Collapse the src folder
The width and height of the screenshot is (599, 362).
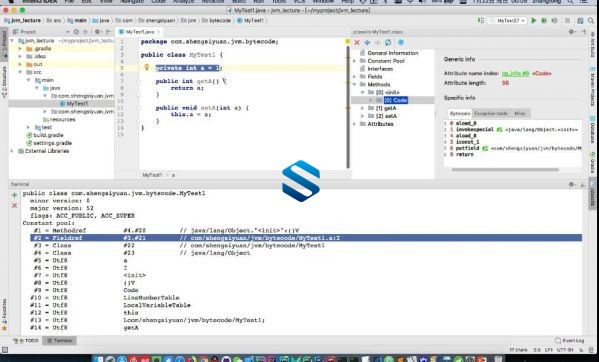[20, 72]
